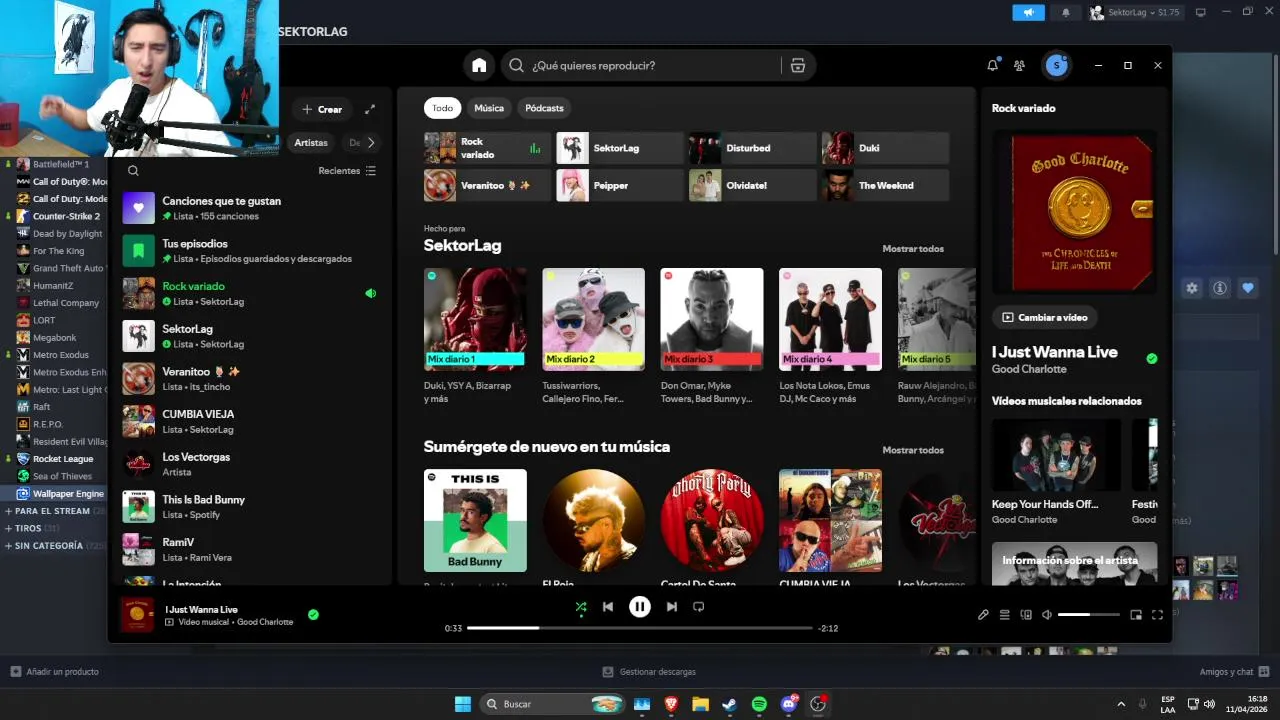Viewport: 1280px width, 720px height.
Task: Open Connect to a device icon
Action: [x=1026, y=615]
